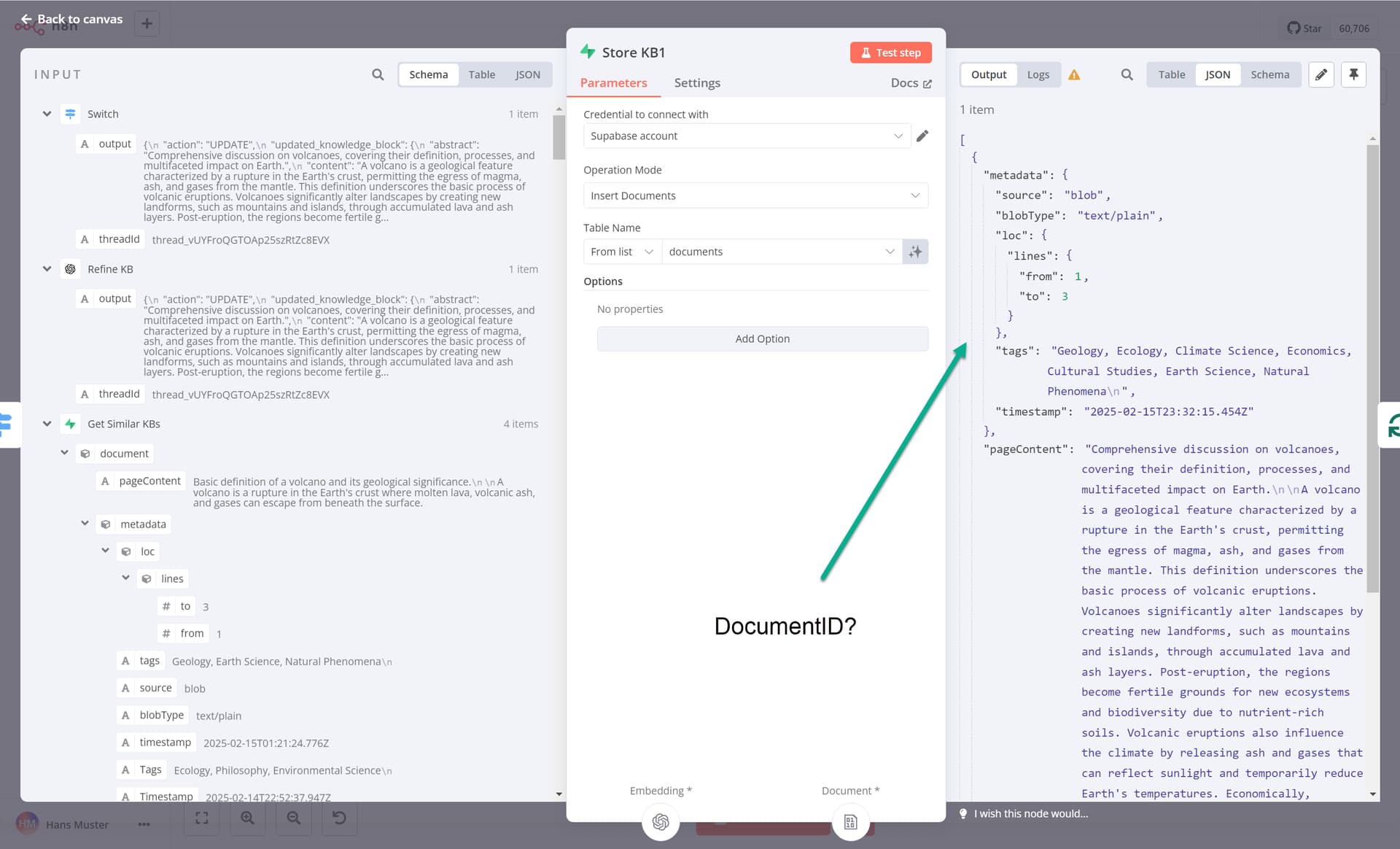Edit output with the pencil icon
The image size is (1400, 849).
[1321, 74]
